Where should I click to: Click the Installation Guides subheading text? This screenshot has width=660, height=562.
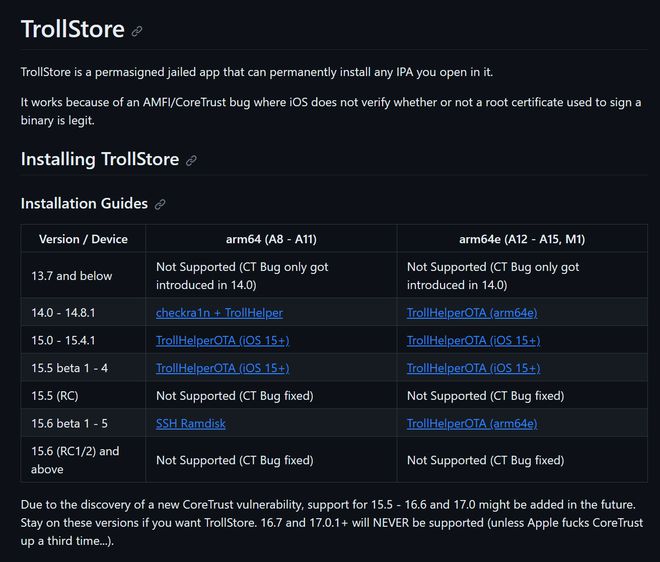[84, 204]
